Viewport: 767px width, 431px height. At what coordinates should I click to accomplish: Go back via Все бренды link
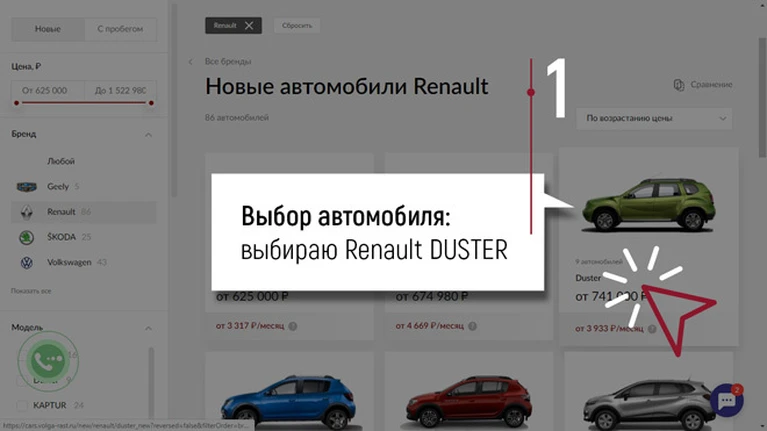(x=228, y=62)
